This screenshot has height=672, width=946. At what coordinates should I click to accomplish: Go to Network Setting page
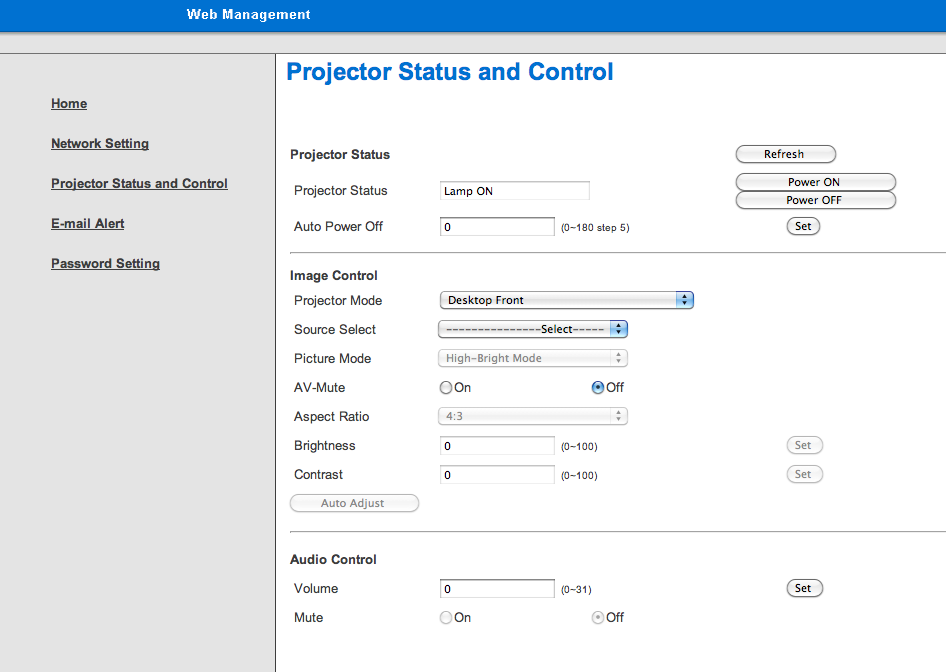pos(100,144)
